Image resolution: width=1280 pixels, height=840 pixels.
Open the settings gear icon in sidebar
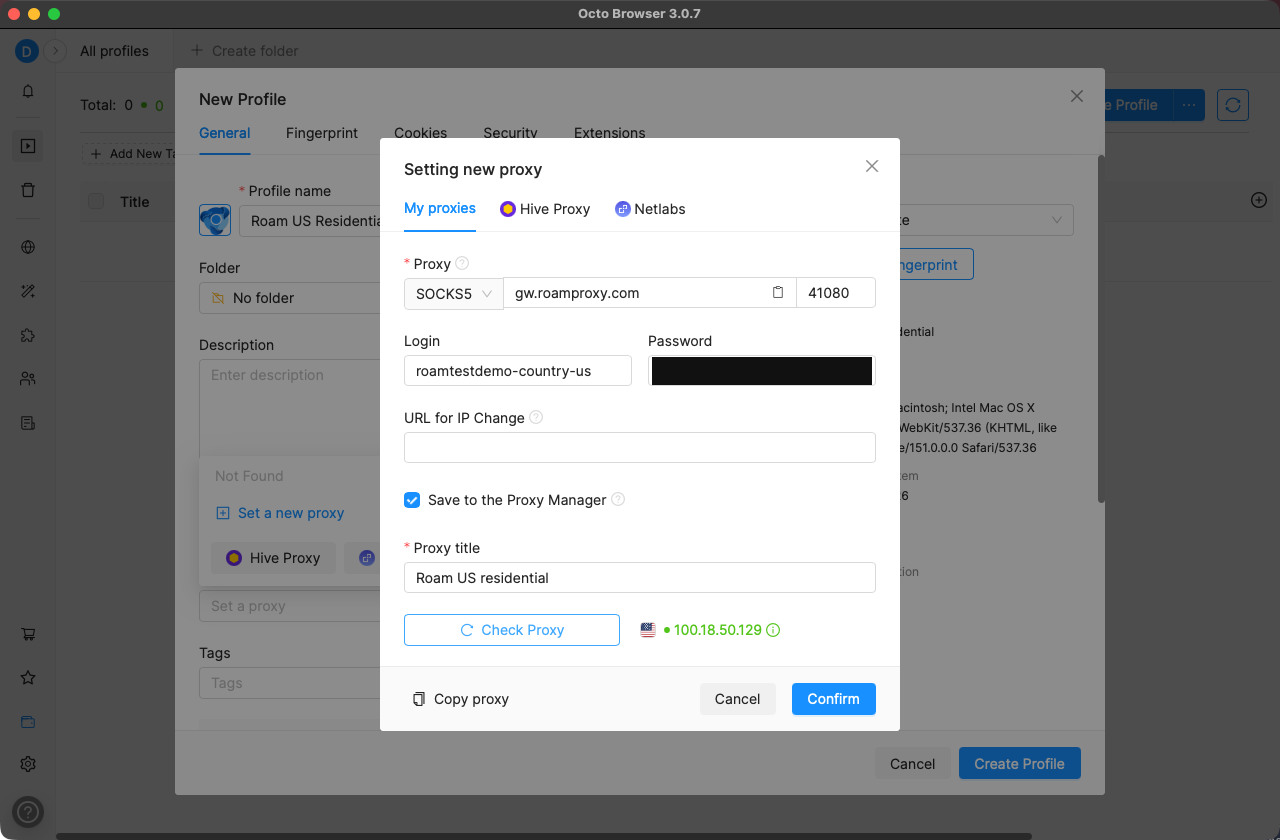[28, 764]
